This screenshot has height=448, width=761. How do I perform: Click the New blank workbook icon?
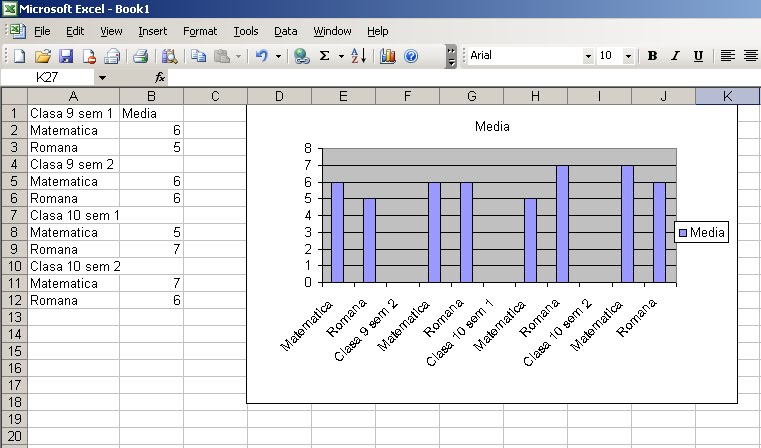(19, 56)
